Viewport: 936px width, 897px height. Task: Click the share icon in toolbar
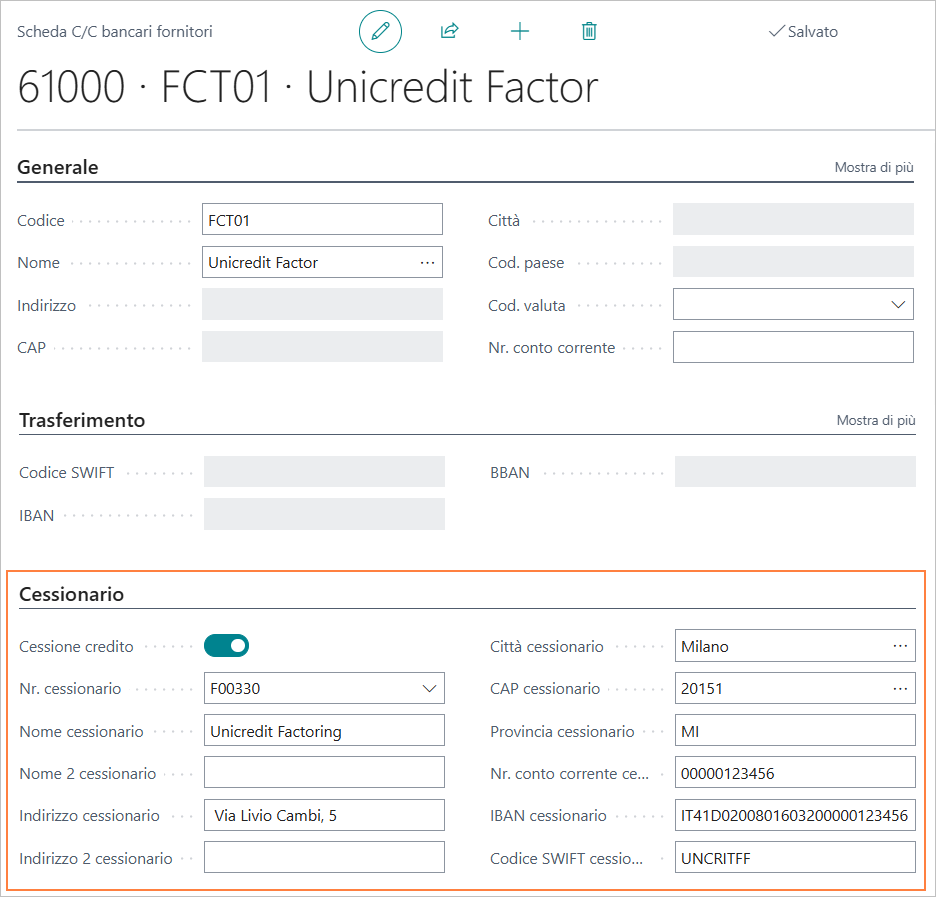click(449, 32)
